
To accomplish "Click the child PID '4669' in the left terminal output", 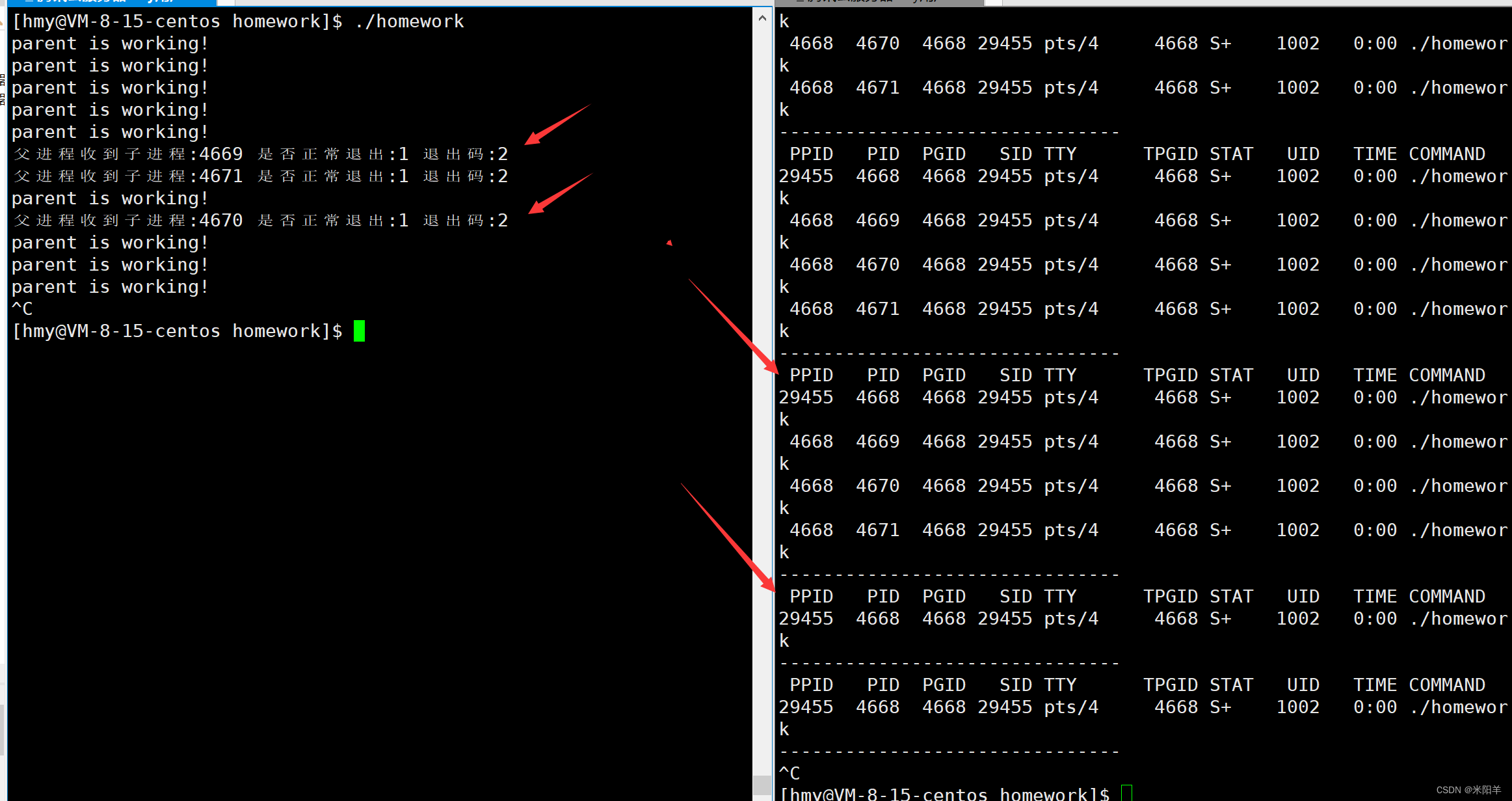I will 221,154.
